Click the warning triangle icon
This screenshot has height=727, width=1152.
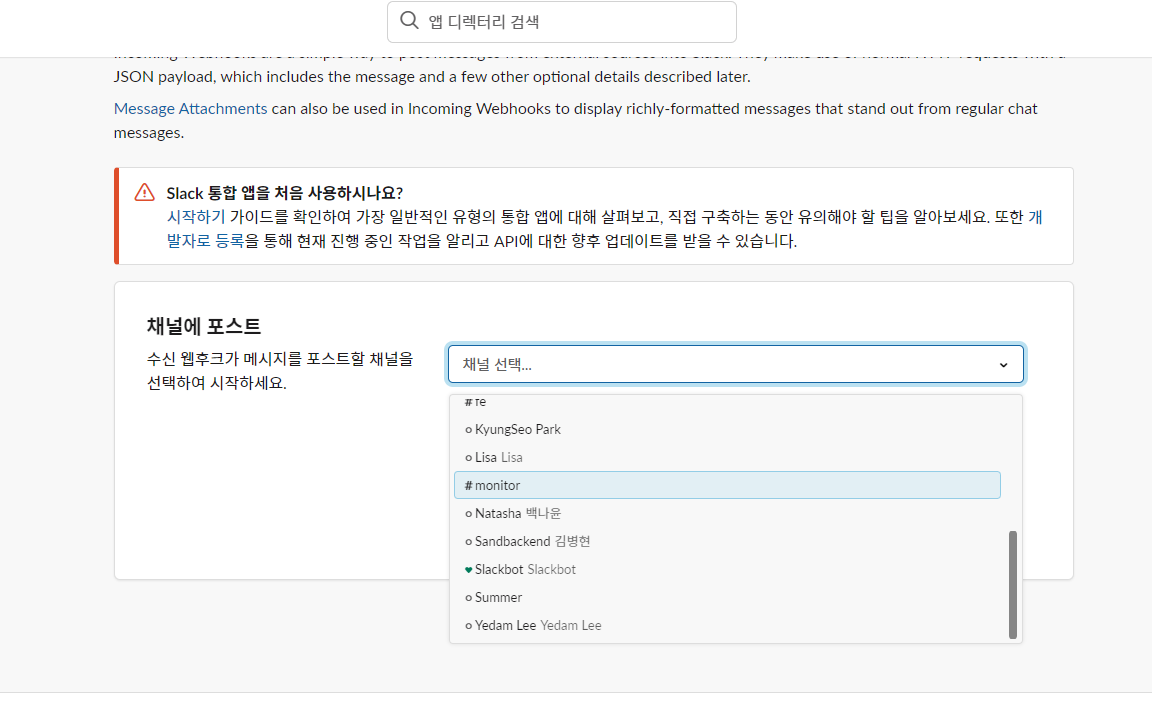tap(145, 192)
